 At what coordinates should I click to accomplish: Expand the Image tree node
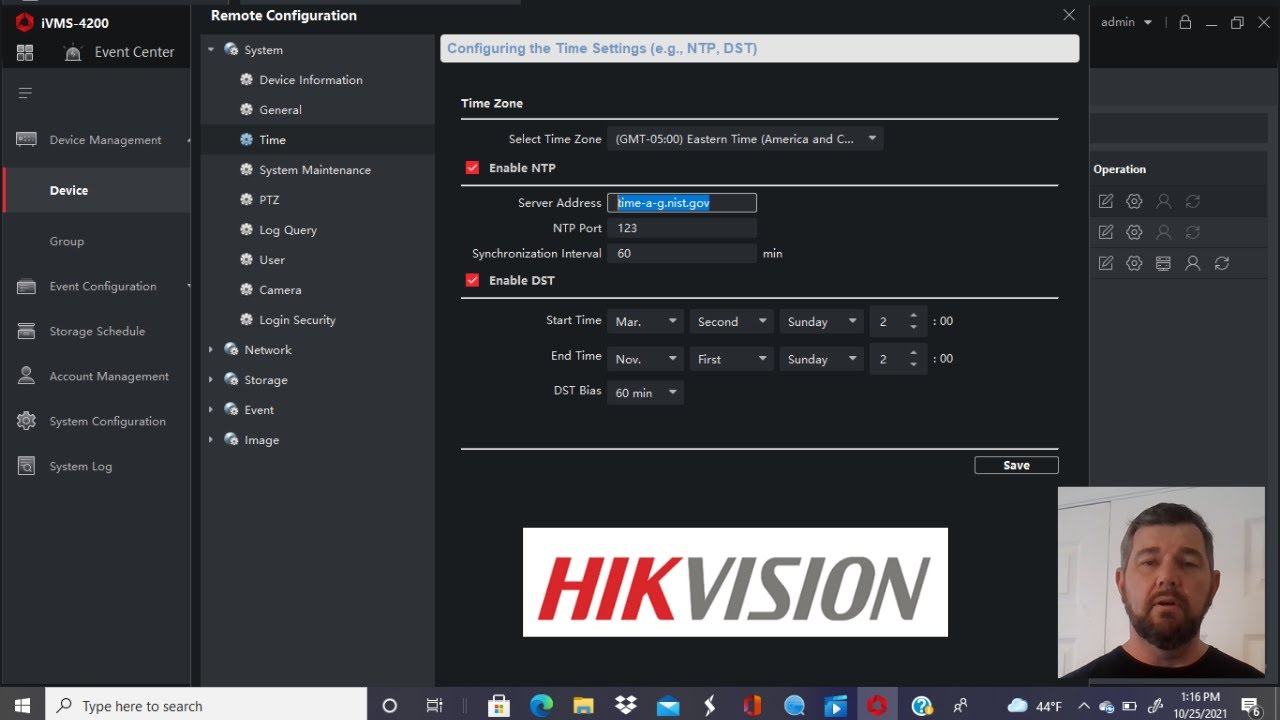tap(211, 440)
